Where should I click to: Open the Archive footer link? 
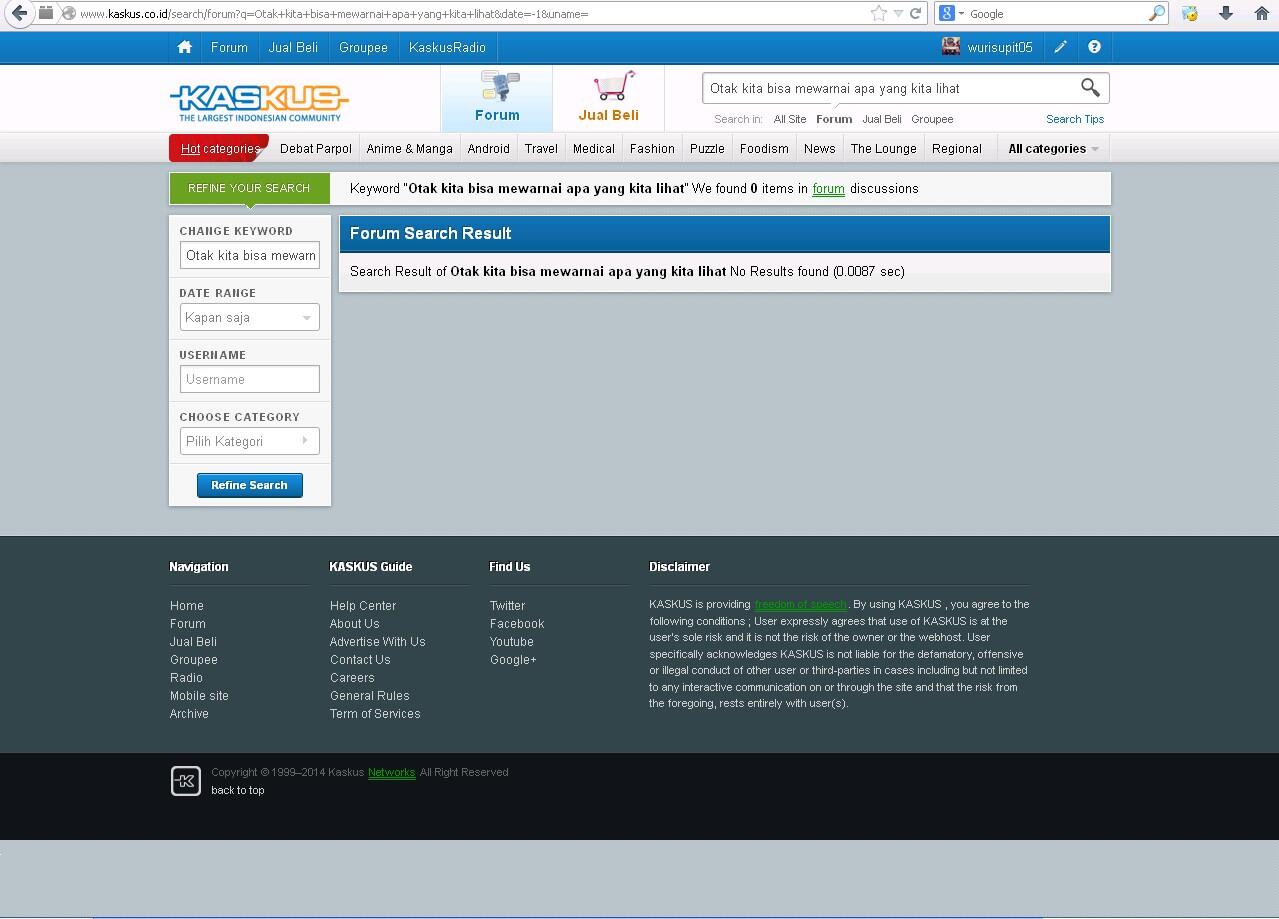(189, 713)
